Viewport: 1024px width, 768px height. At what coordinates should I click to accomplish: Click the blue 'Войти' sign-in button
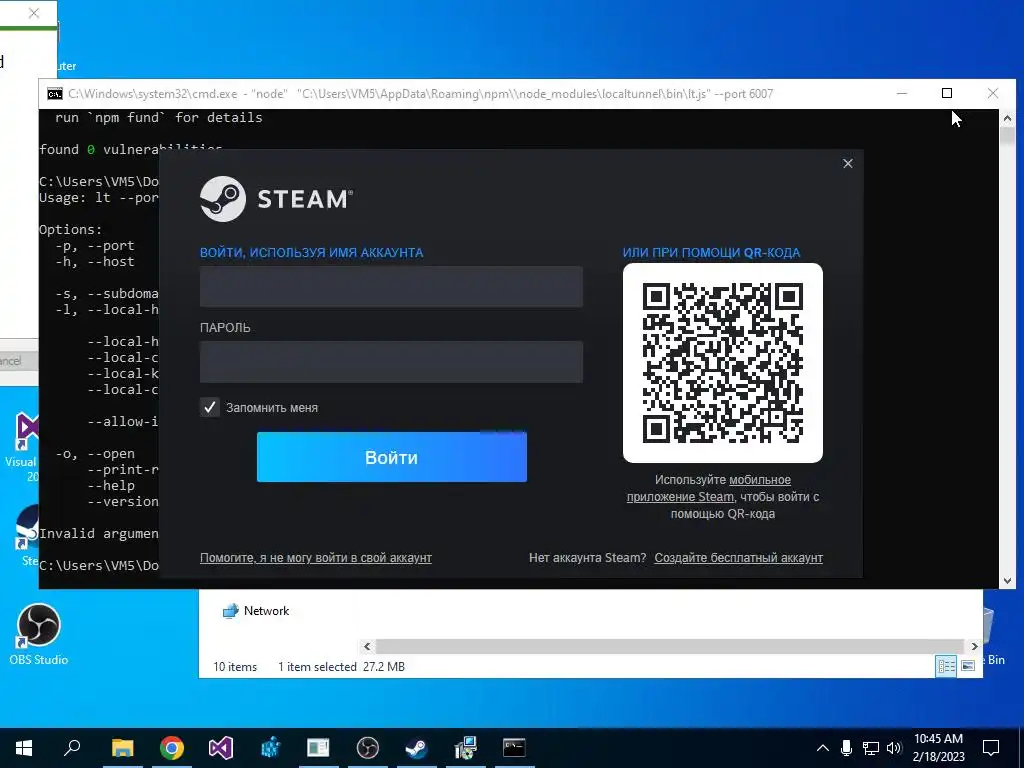pyautogui.click(x=392, y=457)
